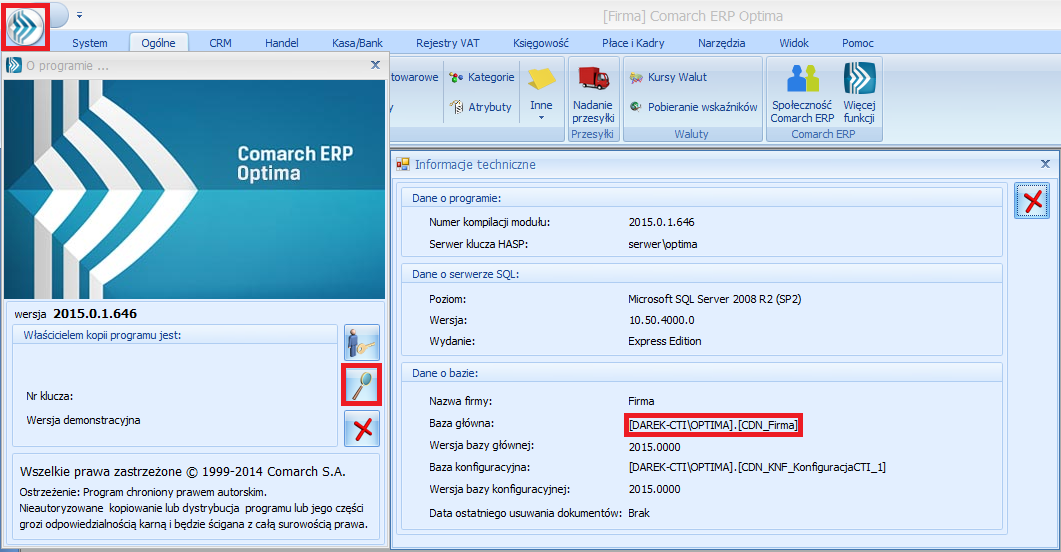
Task: Open the Rejestry VAT ribbon tab
Action: click(447, 43)
